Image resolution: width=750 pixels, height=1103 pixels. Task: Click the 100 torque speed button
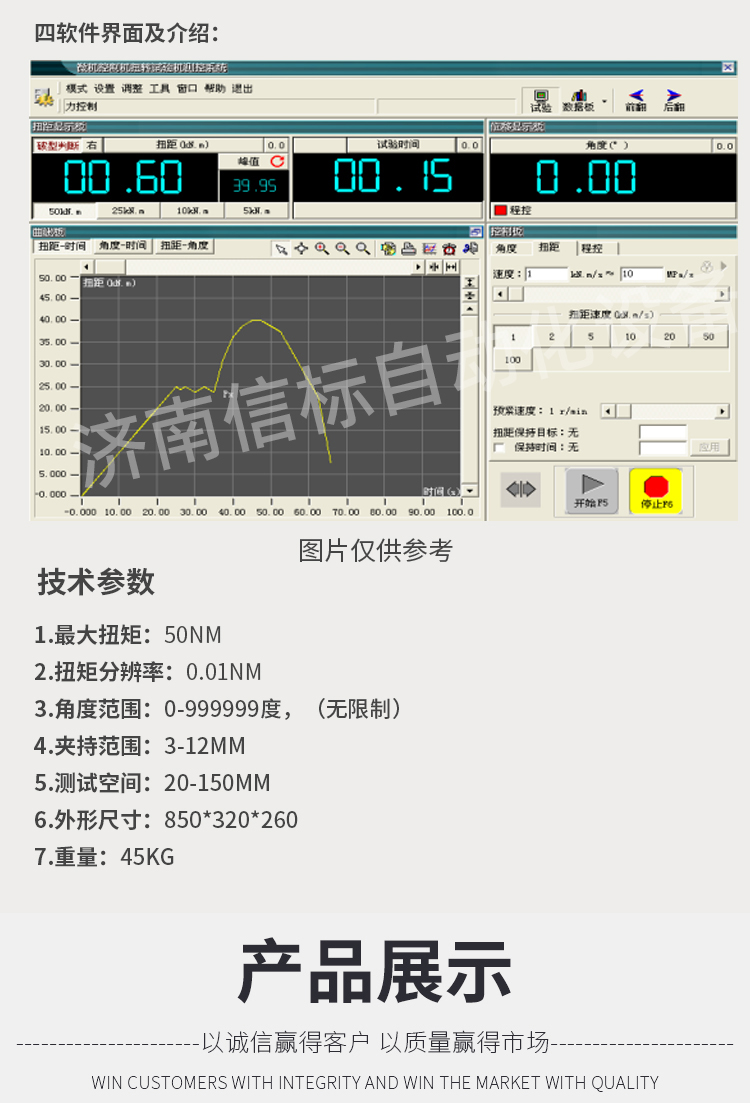point(512,360)
